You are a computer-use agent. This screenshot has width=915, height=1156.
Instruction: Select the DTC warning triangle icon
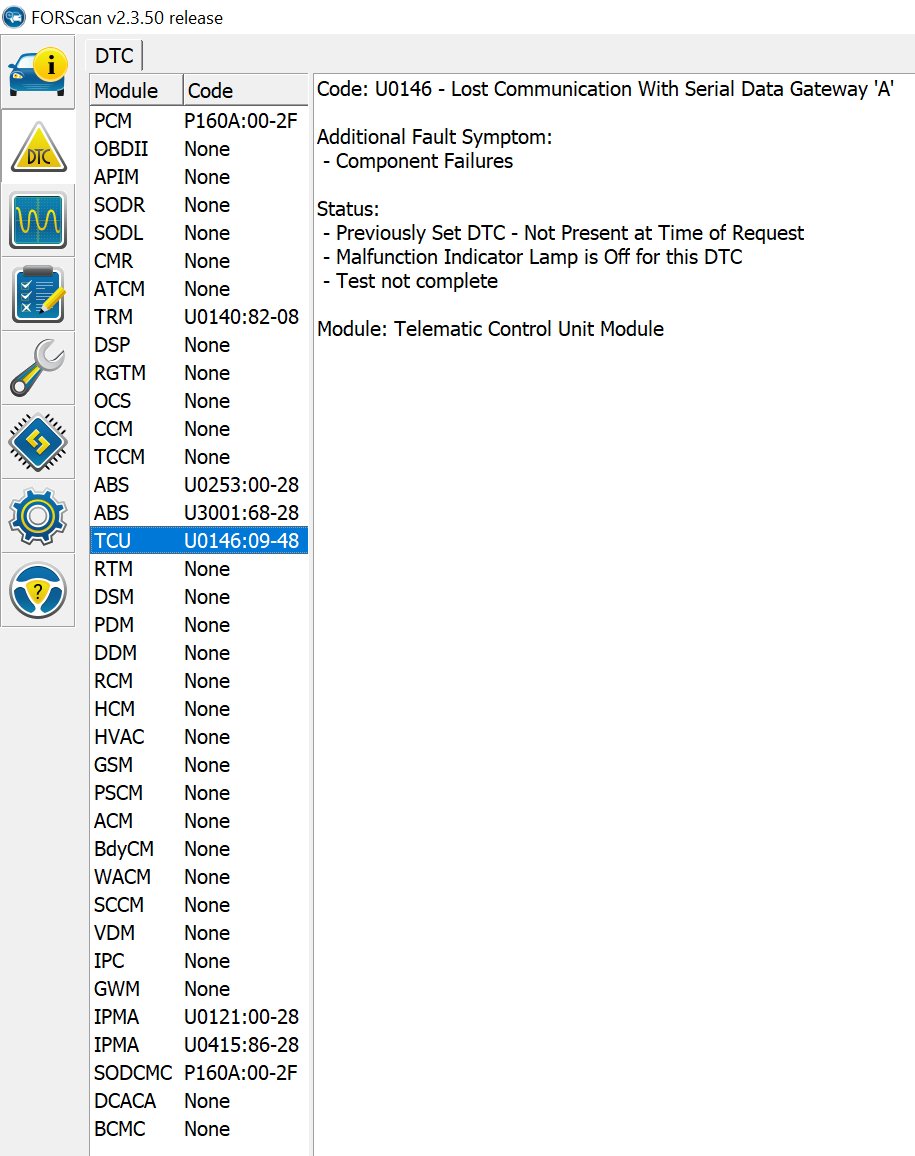pos(38,147)
